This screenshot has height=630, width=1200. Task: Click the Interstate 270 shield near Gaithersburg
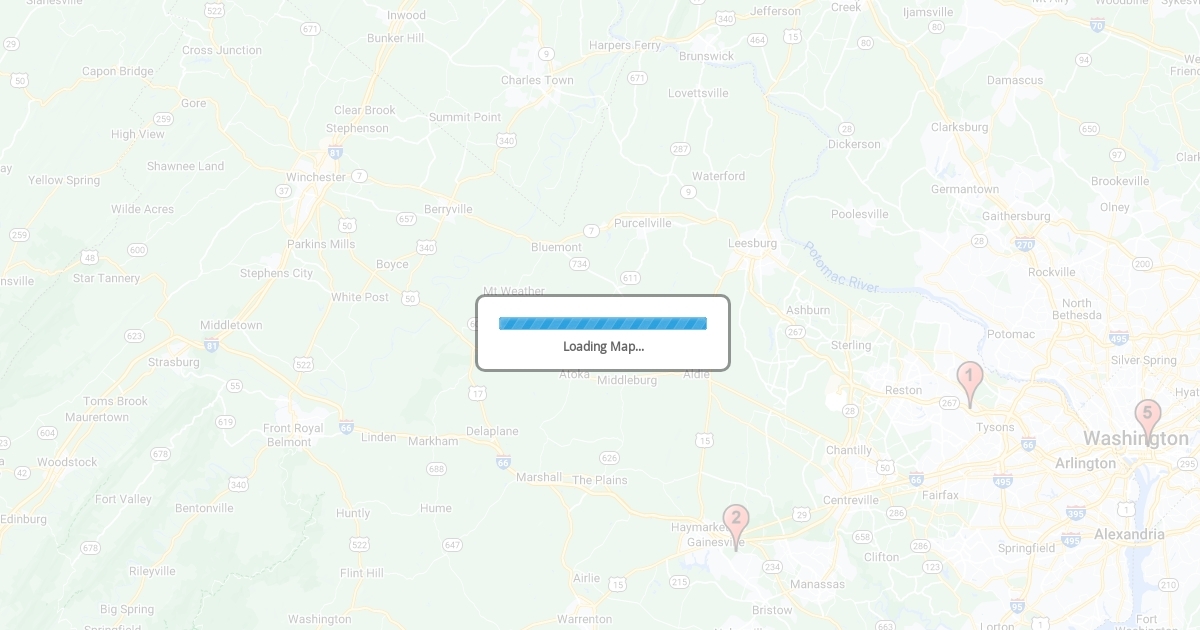(1024, 244)
